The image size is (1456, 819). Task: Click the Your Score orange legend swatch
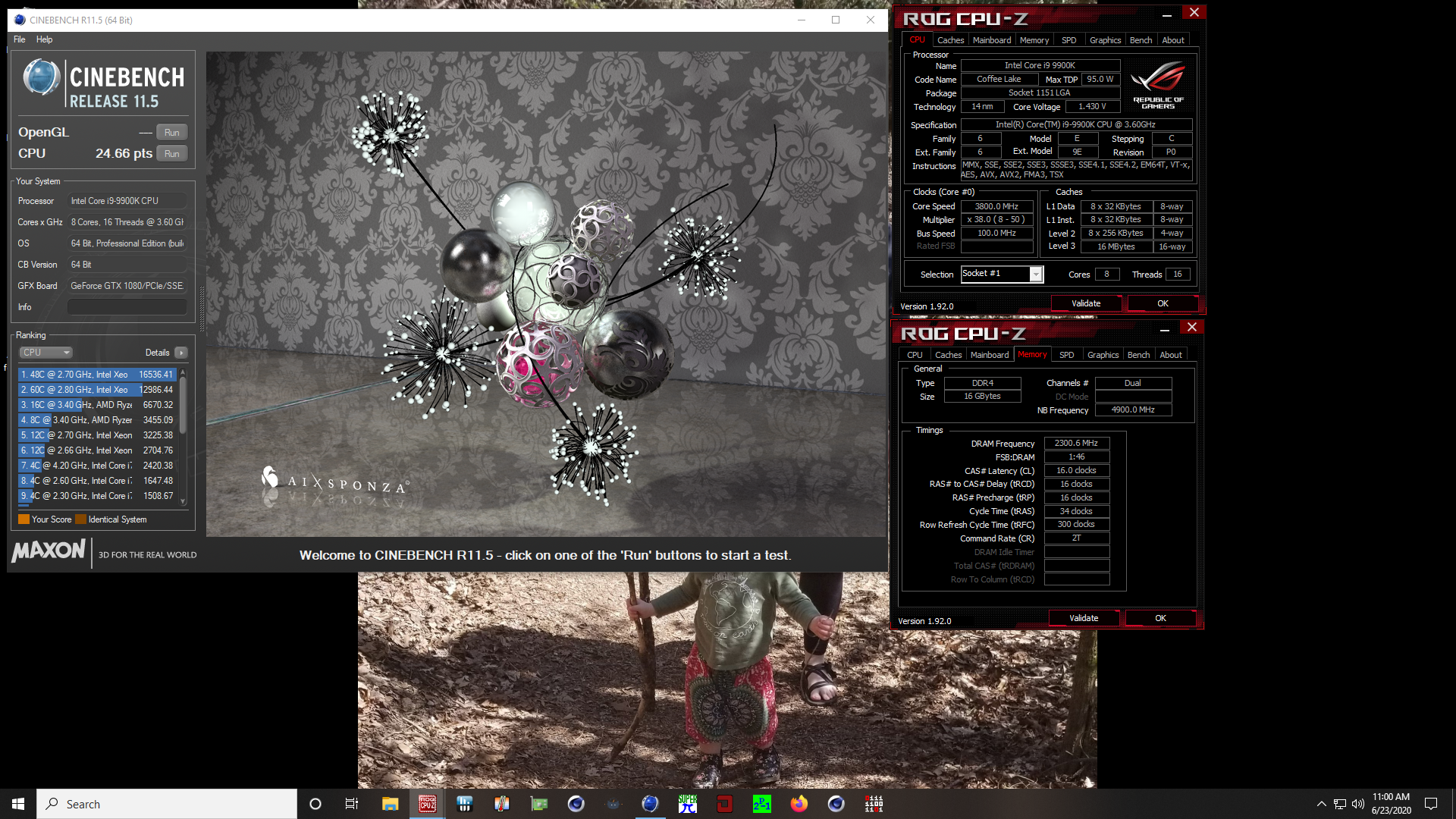(24, 519)
